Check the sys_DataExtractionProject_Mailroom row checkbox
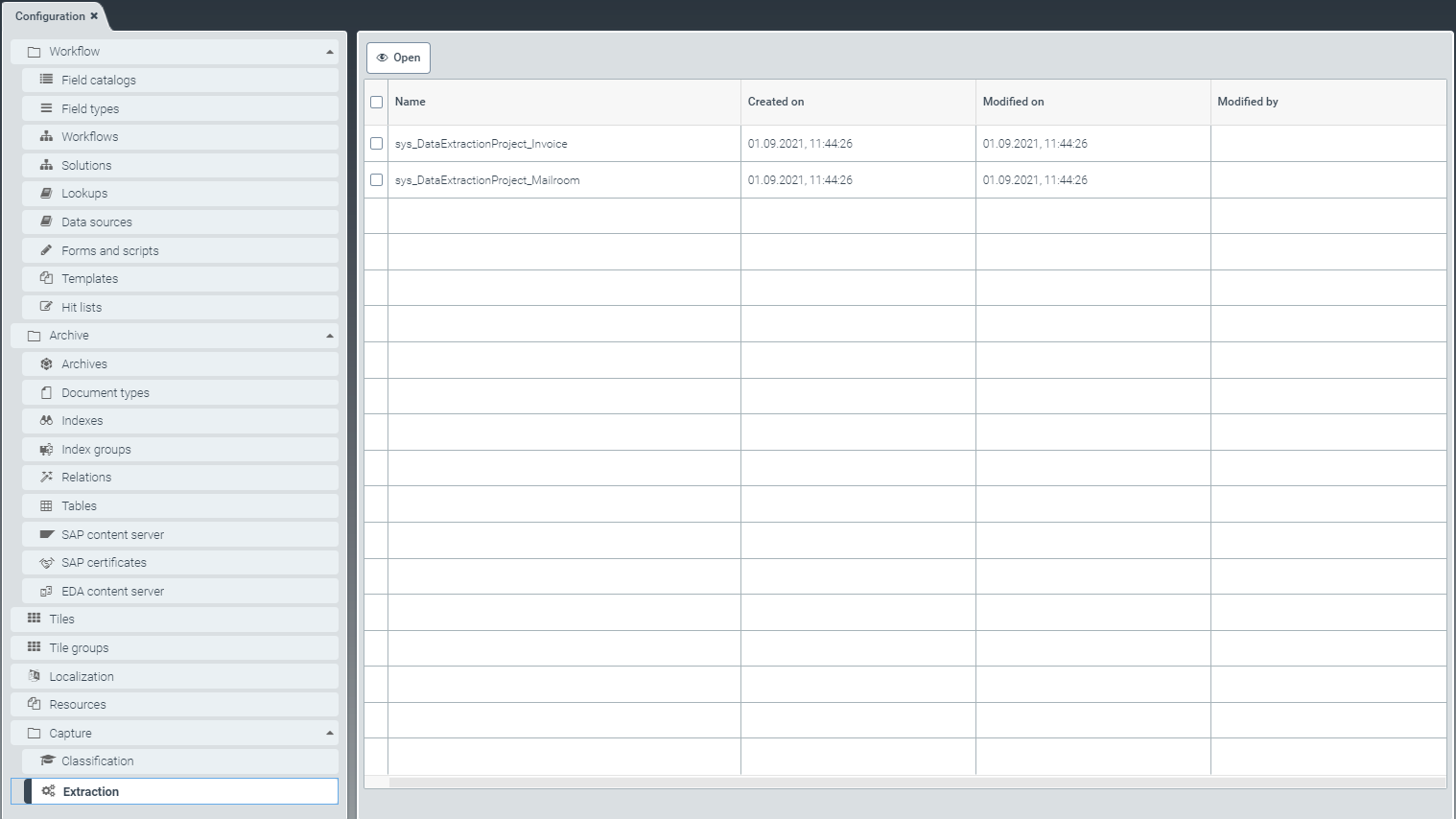Viewport: 1456px width, 819px height. pos(376,180)
